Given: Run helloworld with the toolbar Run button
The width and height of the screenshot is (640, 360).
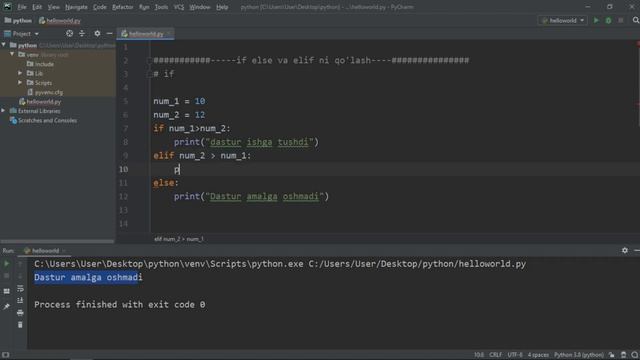Looking at the screenshot, I should [596, 20].
